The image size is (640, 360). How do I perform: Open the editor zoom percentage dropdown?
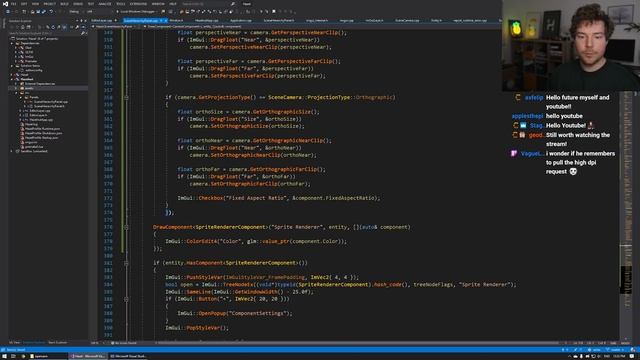coord(96,343)
